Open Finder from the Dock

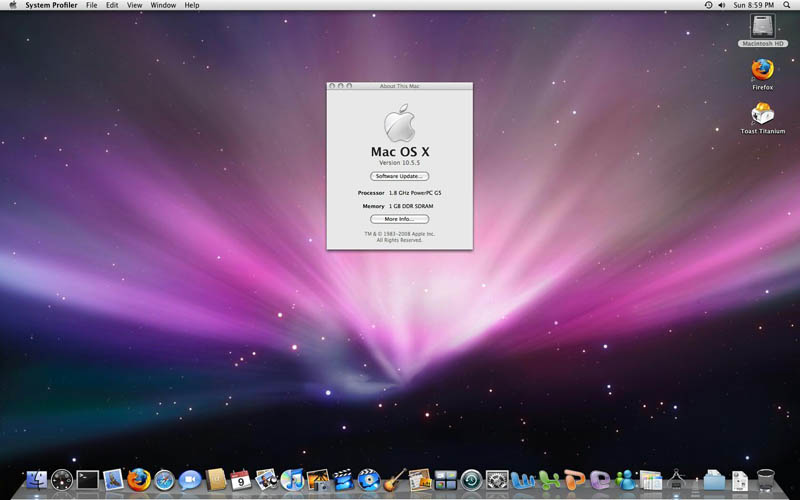point(37,481)
